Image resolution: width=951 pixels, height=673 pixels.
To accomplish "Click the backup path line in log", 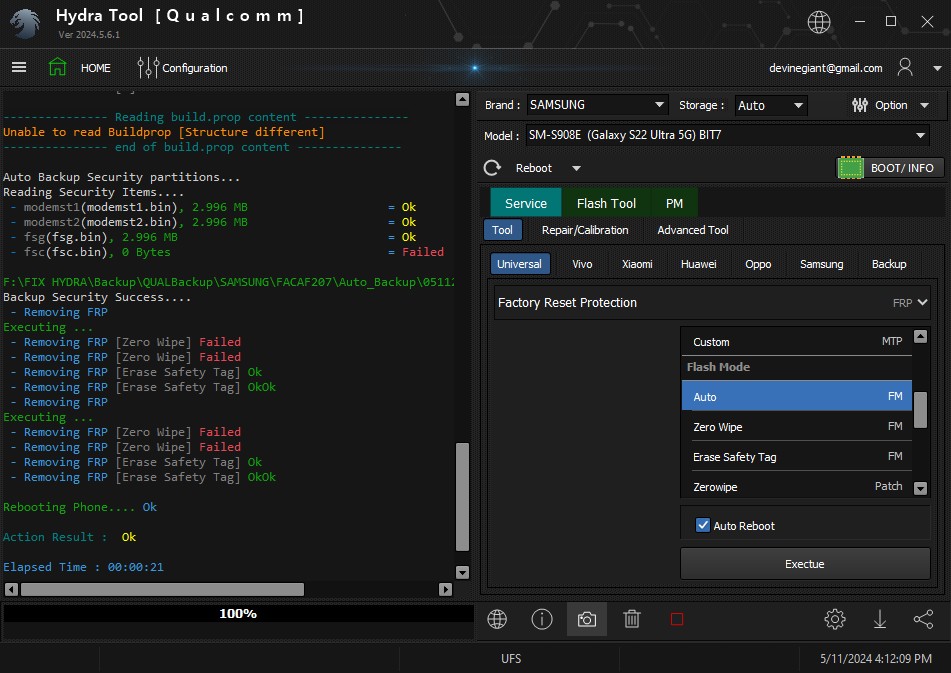I will 228,282.
